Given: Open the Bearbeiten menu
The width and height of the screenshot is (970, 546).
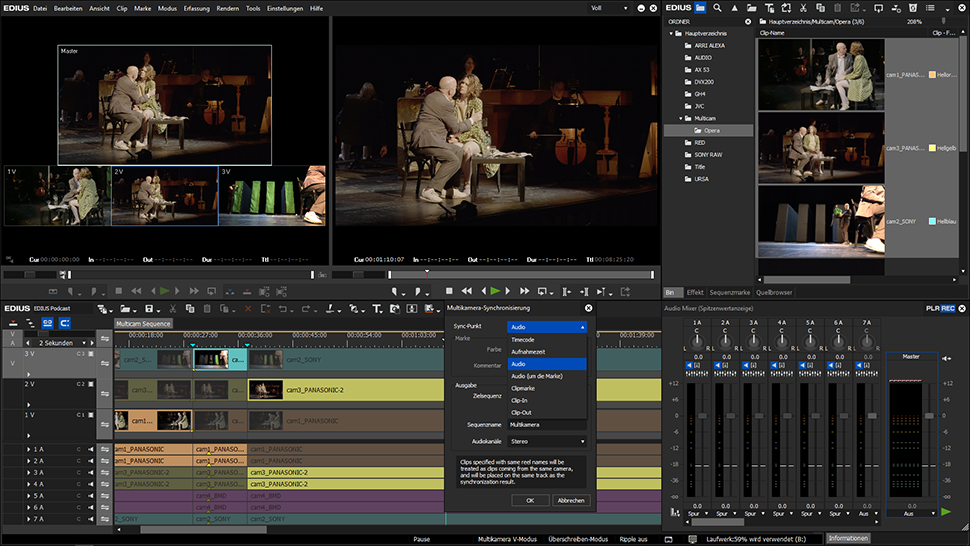Looking at the screenshot, I should (68, 9).
